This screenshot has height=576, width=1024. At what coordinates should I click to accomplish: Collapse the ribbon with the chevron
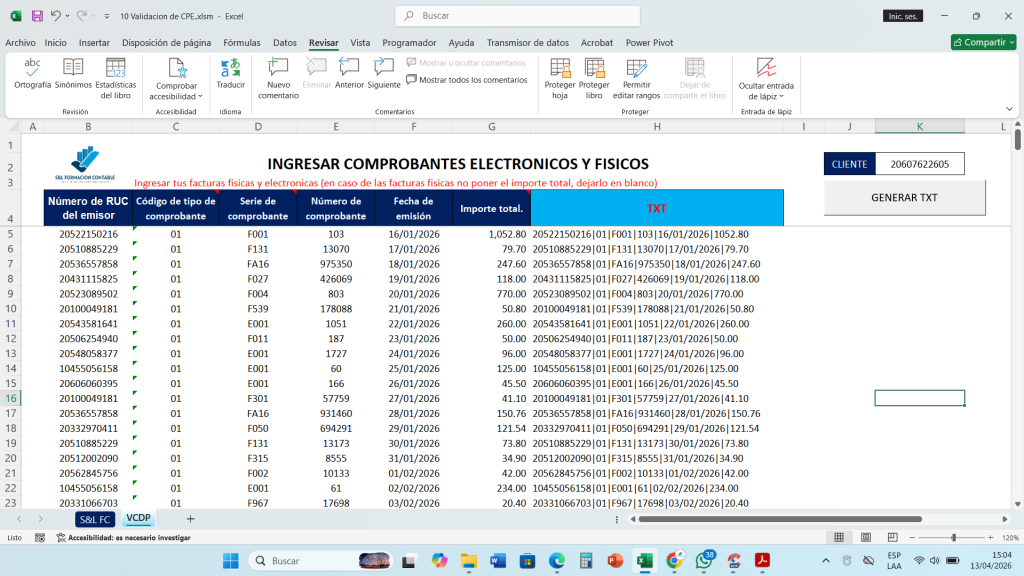click(x=1009, y=110)
